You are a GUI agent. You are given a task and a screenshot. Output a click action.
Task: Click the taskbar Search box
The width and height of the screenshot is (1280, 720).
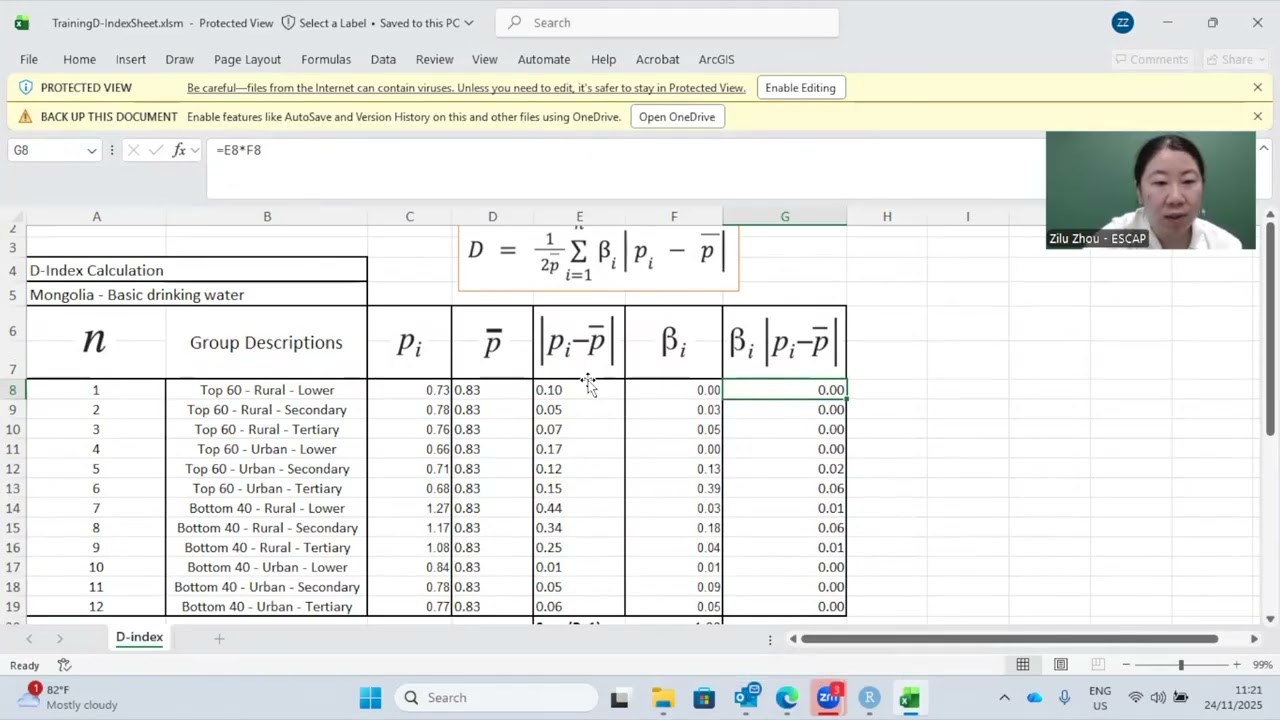coord(496,698)
